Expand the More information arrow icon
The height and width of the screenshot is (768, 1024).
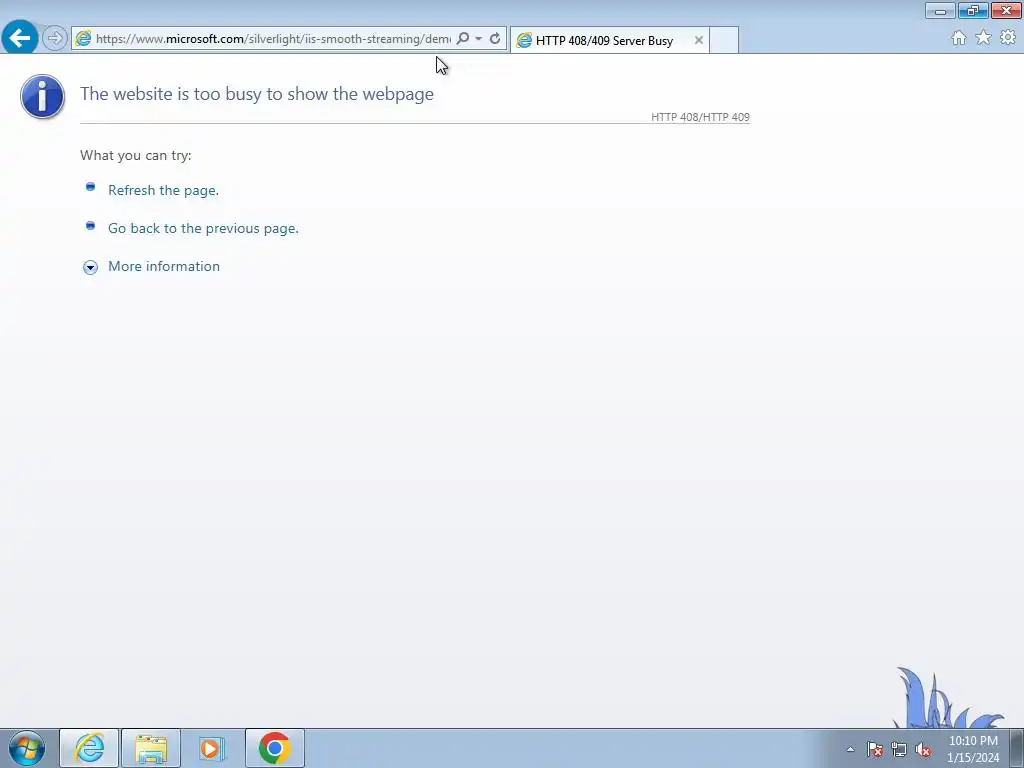90,267
